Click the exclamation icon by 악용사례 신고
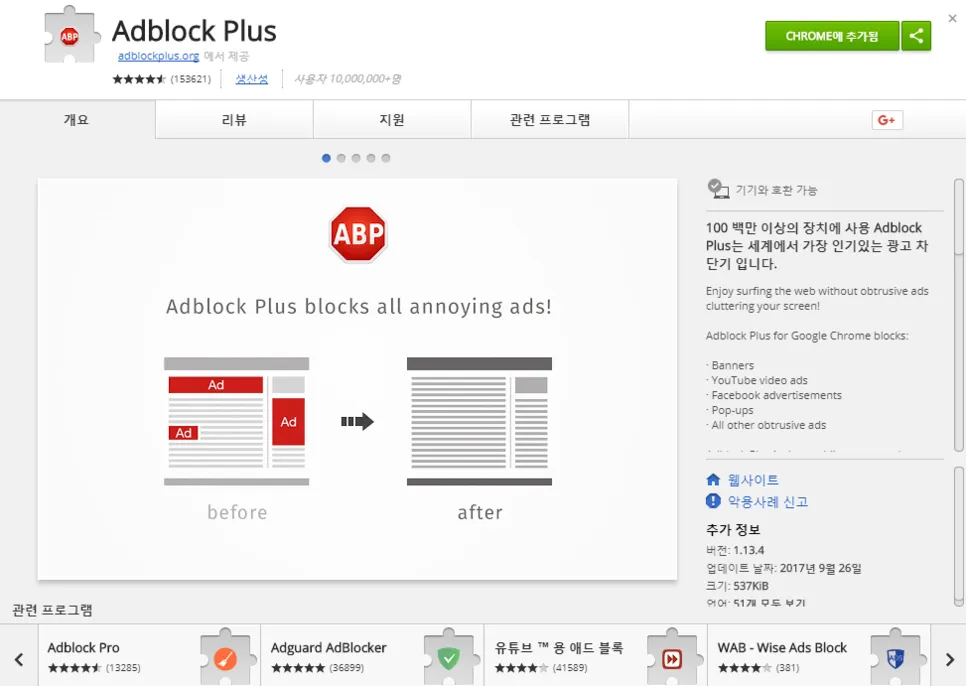Viewport: 966px width, 686px height. [713, 501]
